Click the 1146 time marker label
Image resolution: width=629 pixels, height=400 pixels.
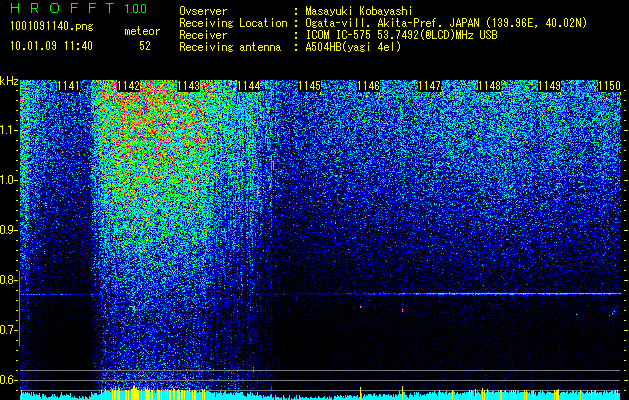[x=368, y=86]
